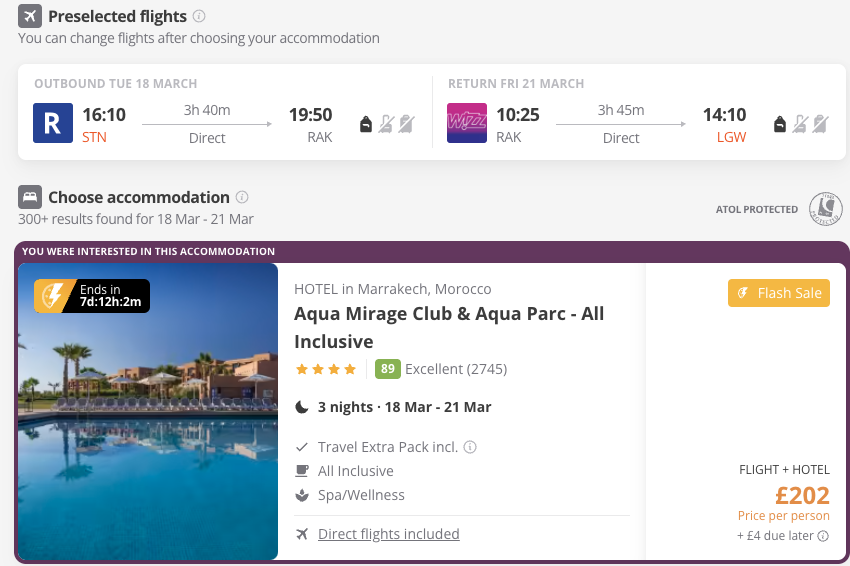Click the Choose accommodation info icon

coord(242,197)
